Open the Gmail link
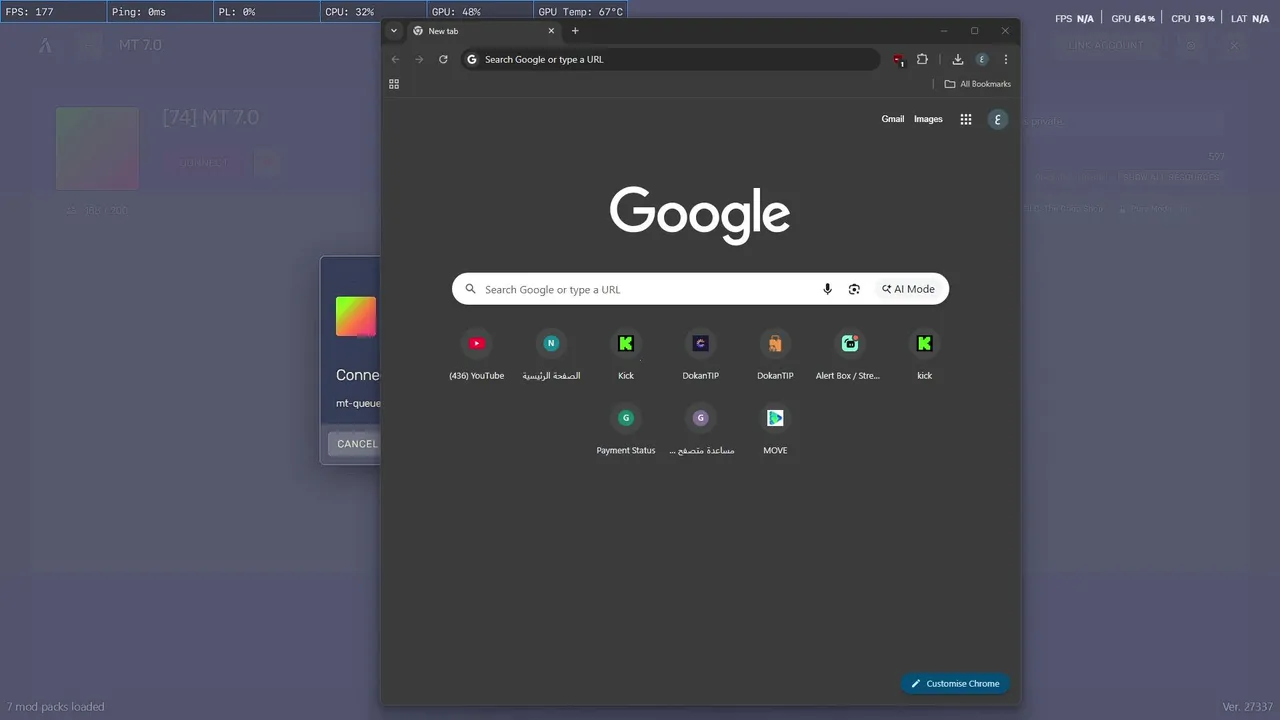 [x=892, y=119]
